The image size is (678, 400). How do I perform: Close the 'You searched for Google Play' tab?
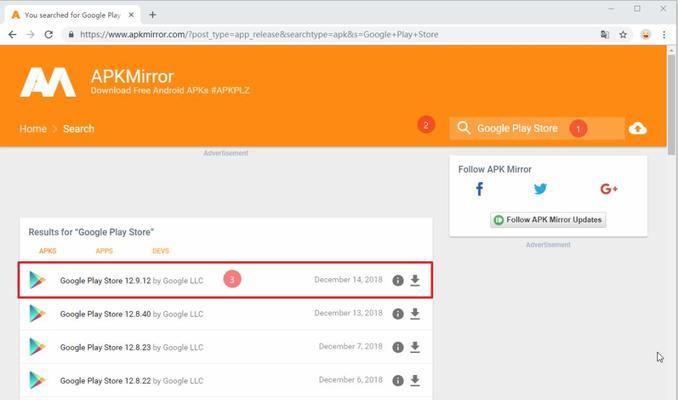[131, 15]
